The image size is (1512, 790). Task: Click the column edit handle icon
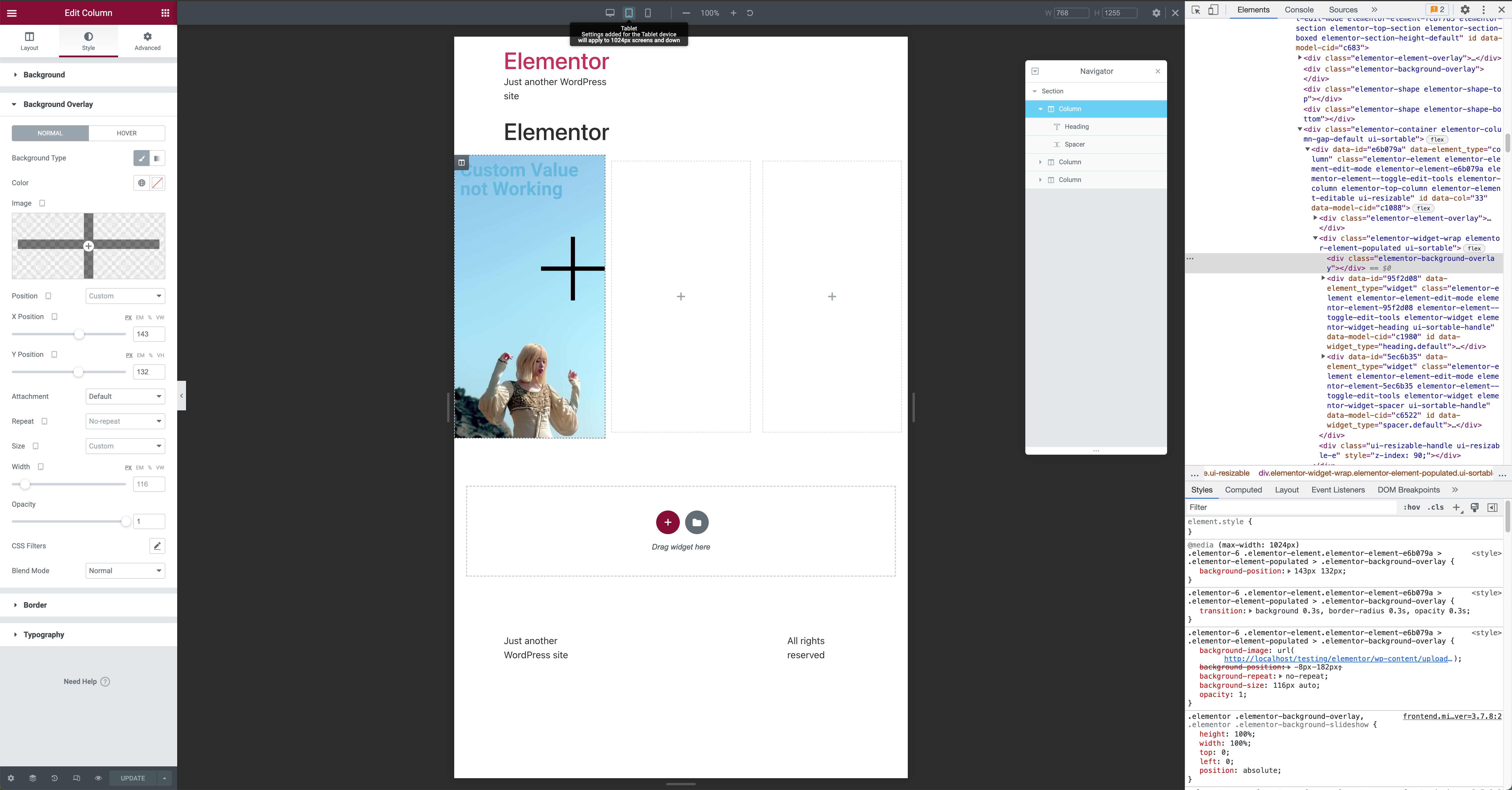click(x=461, y=163)
